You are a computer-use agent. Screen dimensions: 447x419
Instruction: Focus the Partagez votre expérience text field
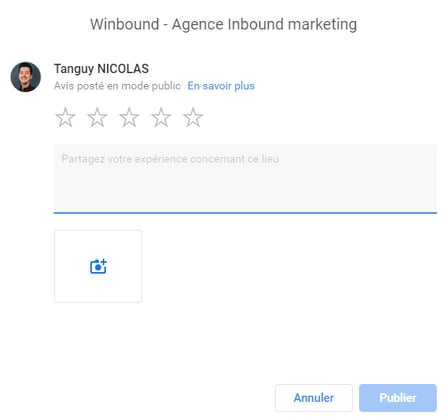pos(245,179)
